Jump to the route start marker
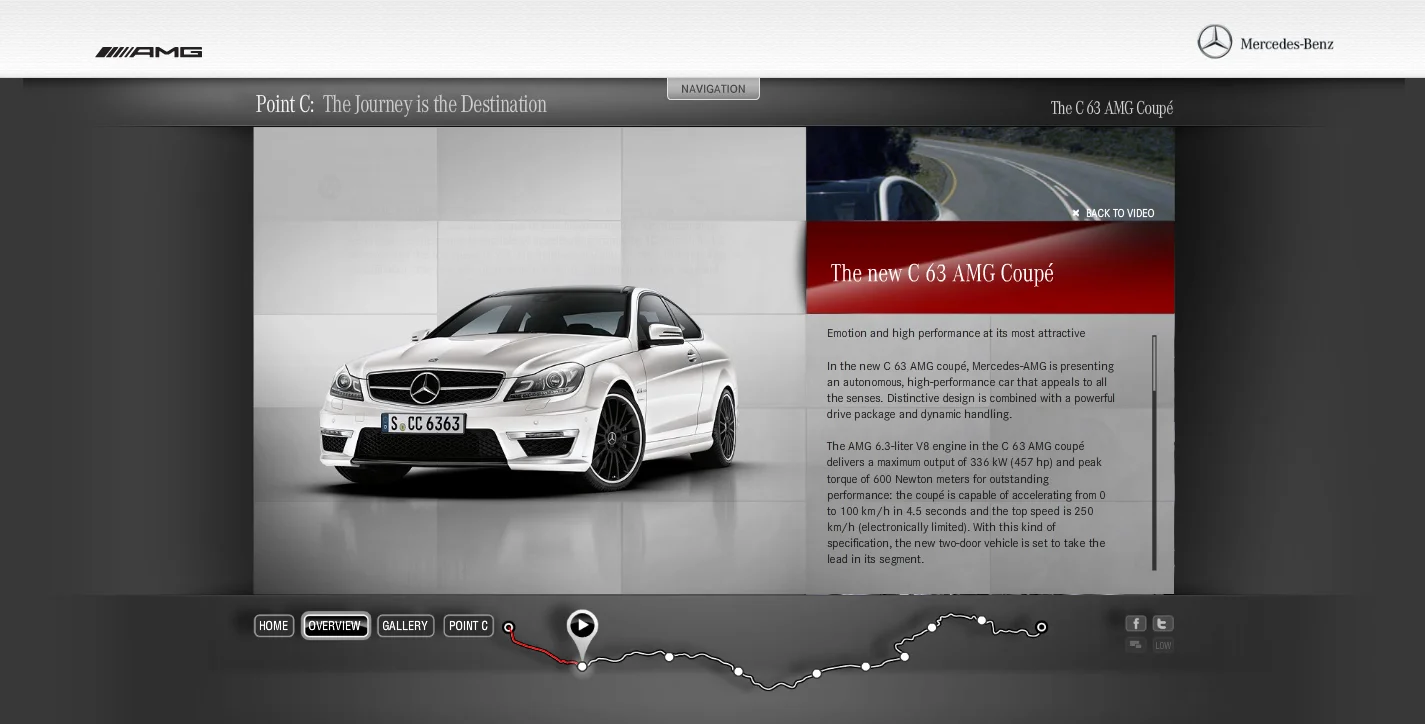The image size is (1425, 724). (x=508, y=628)
